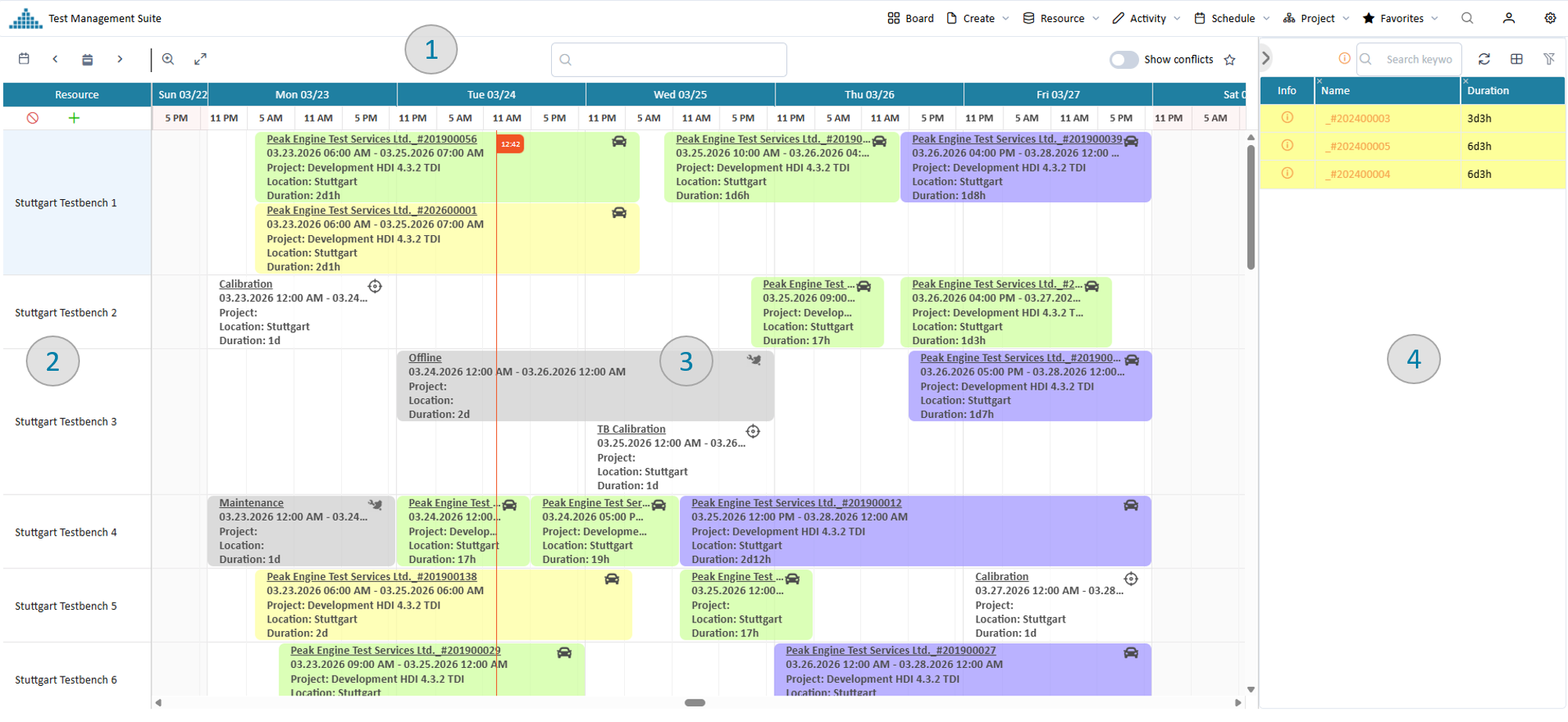Save view with star icon near Show conflicts
Screen dimensions: 1568x722
point(1229,60)
